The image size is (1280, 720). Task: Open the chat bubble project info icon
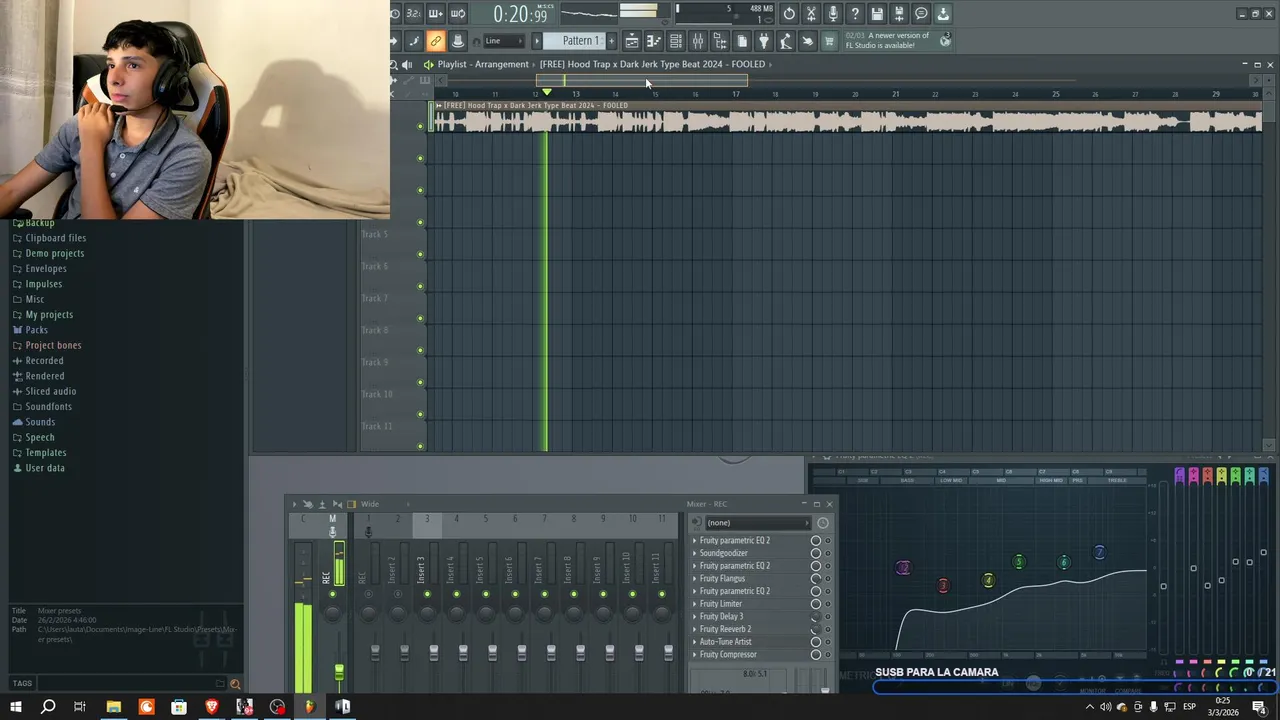[x=921, y=14]
